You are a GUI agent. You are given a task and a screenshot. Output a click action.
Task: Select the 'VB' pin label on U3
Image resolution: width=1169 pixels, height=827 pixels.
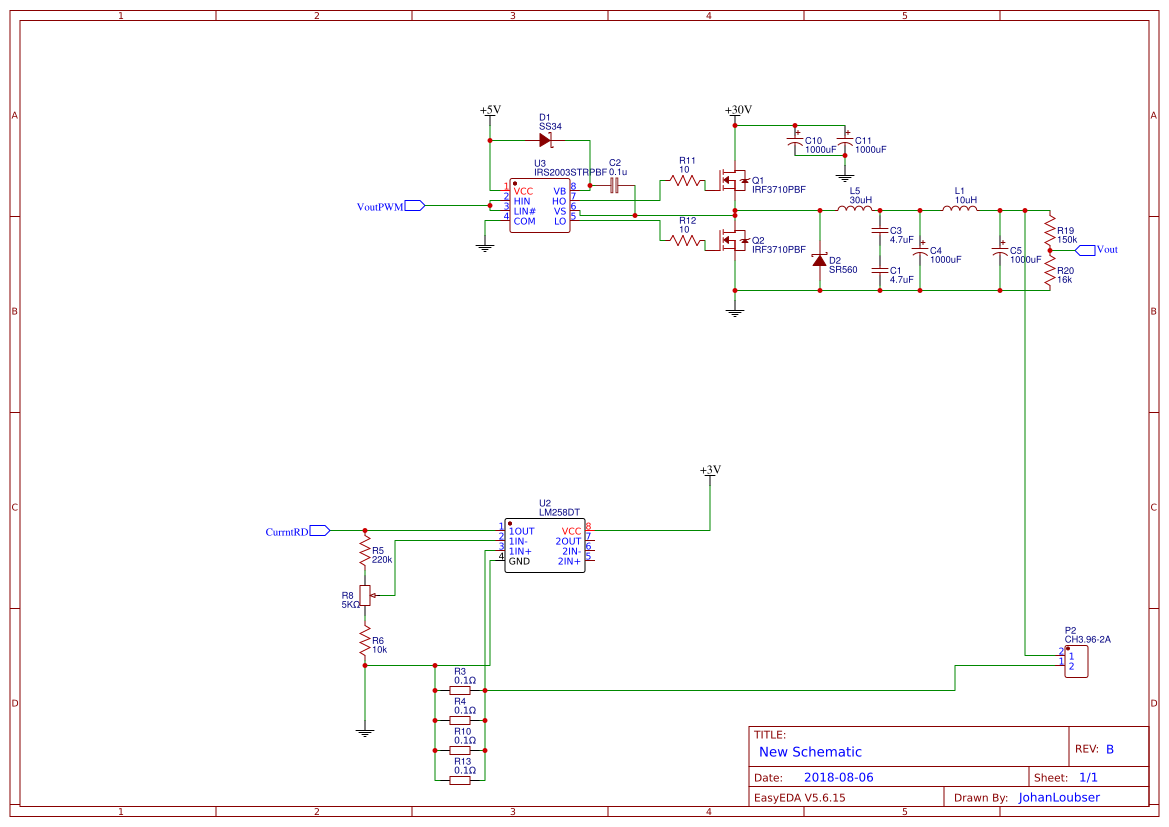tap(560, 192)
